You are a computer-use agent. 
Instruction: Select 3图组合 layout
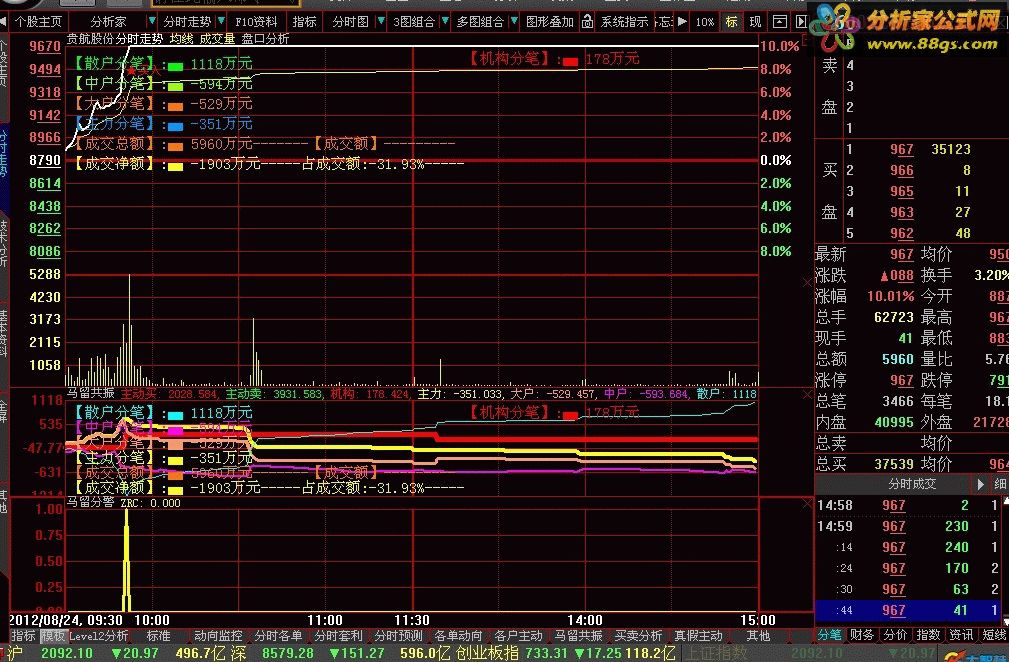(414, 22)
